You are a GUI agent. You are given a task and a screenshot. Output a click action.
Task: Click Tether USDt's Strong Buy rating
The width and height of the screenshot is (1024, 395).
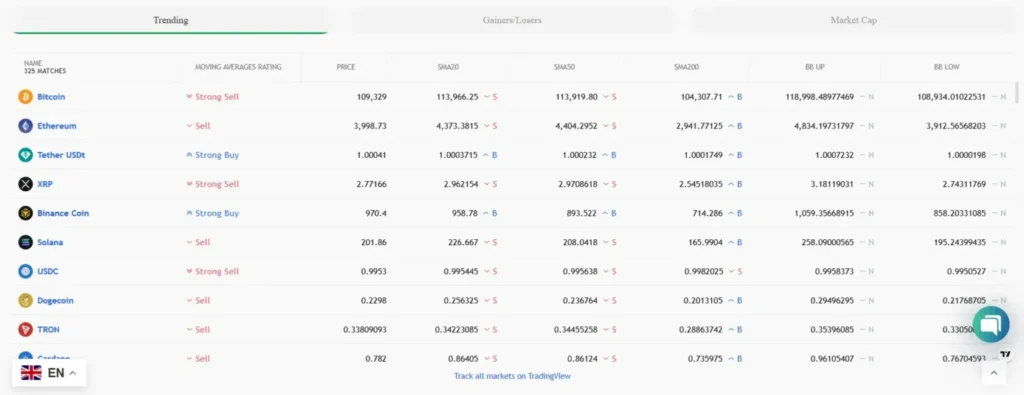(x=213, y=155)
